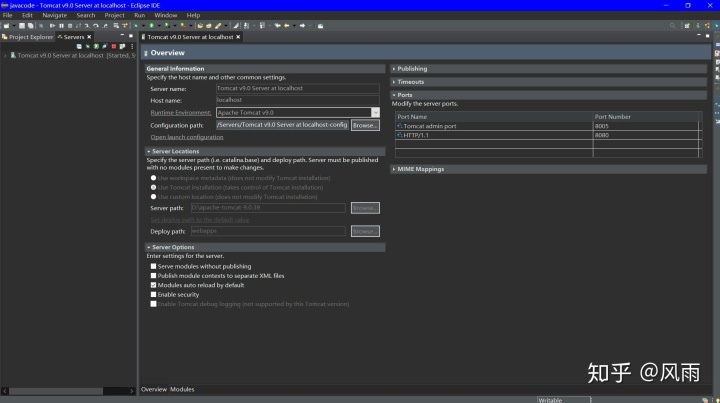
Task: Click the Last Edit Location arrow icon
Action: [277, 26]
